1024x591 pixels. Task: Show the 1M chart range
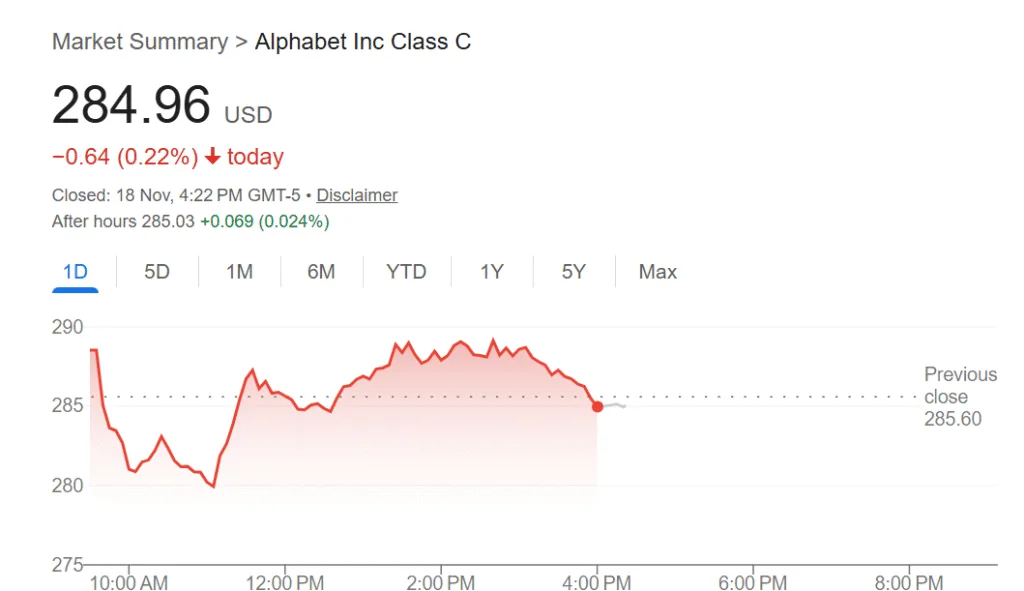click(239, 272)
